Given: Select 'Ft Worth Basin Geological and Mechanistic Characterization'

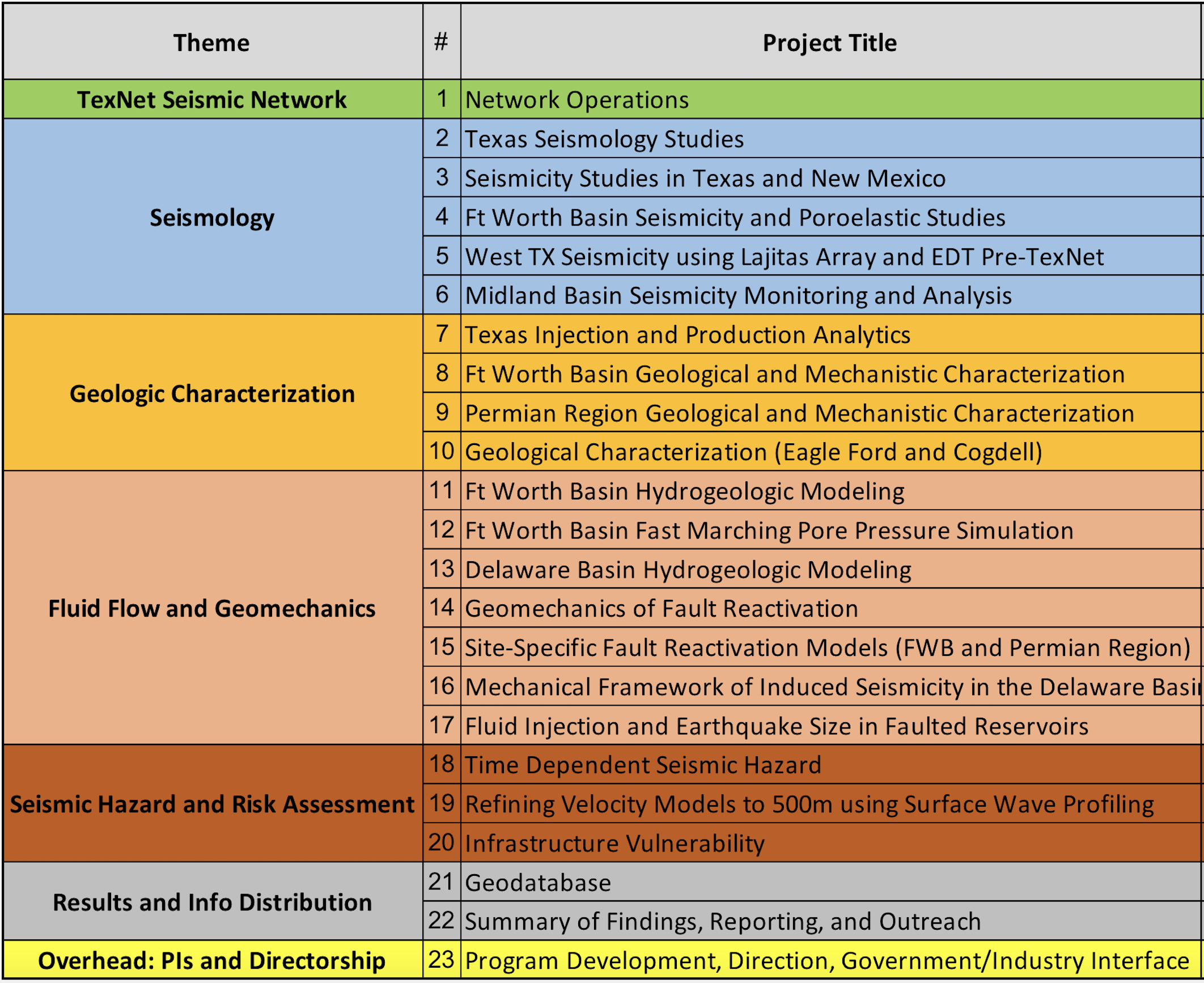Looking at the screenshot, I should coord(831,373).
